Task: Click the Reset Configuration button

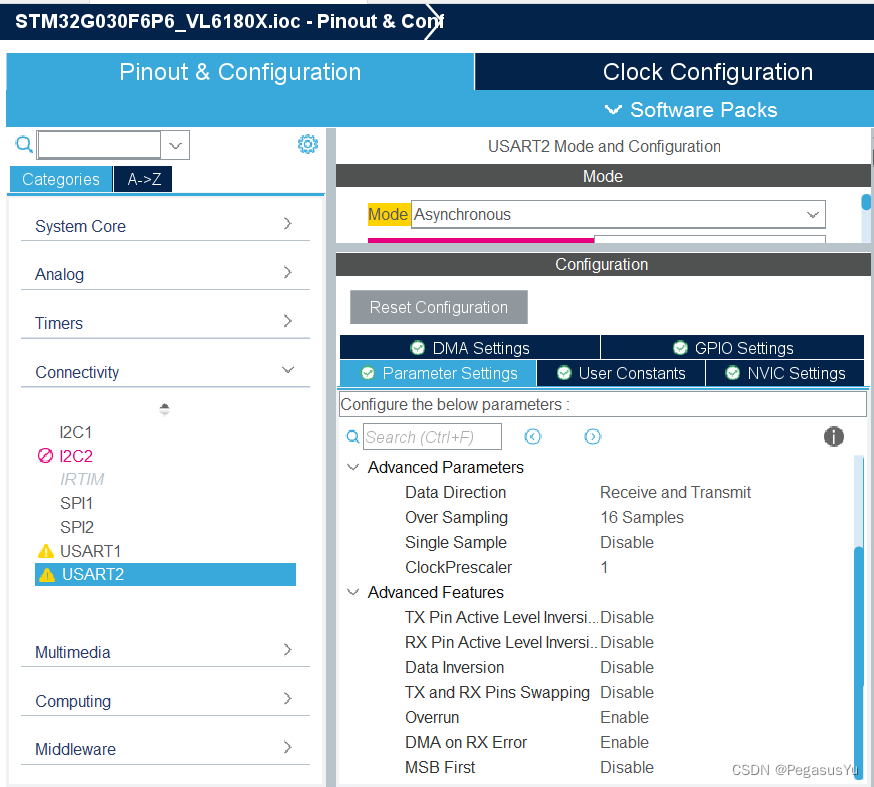Action: [439, 307]
